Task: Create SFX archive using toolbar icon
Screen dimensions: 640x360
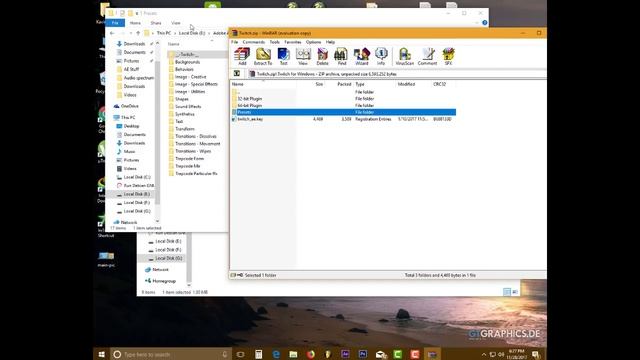Action: (x=448, y=56)
